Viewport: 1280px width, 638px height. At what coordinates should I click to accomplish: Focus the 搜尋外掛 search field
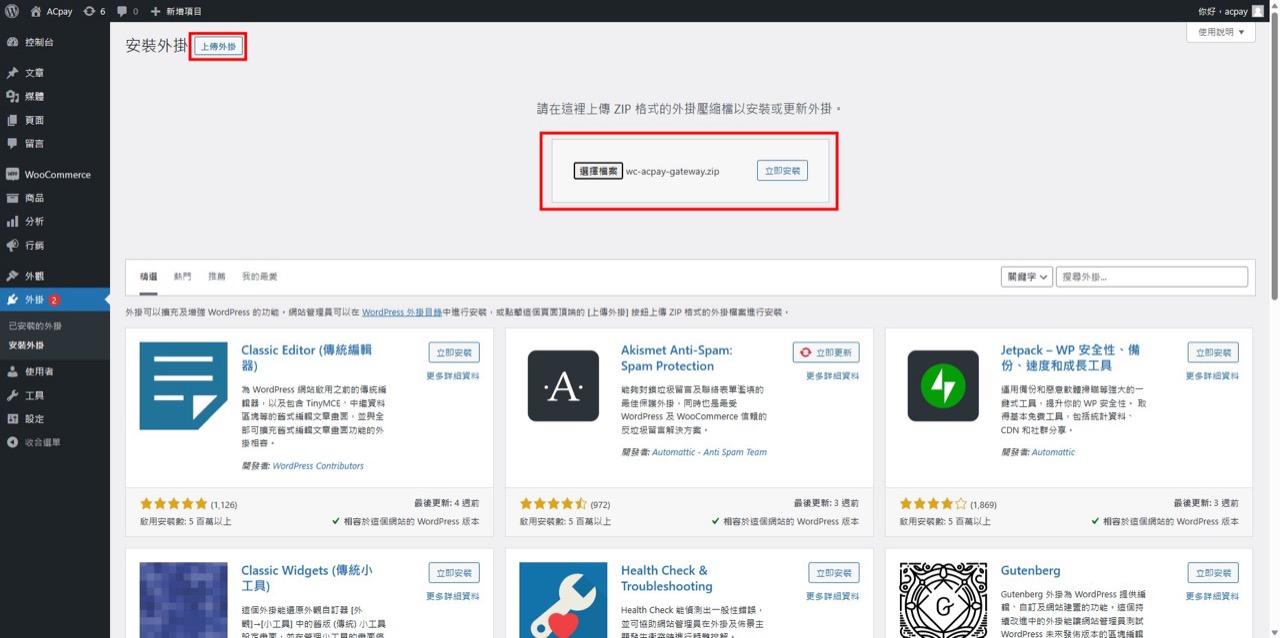point(1152,276)
